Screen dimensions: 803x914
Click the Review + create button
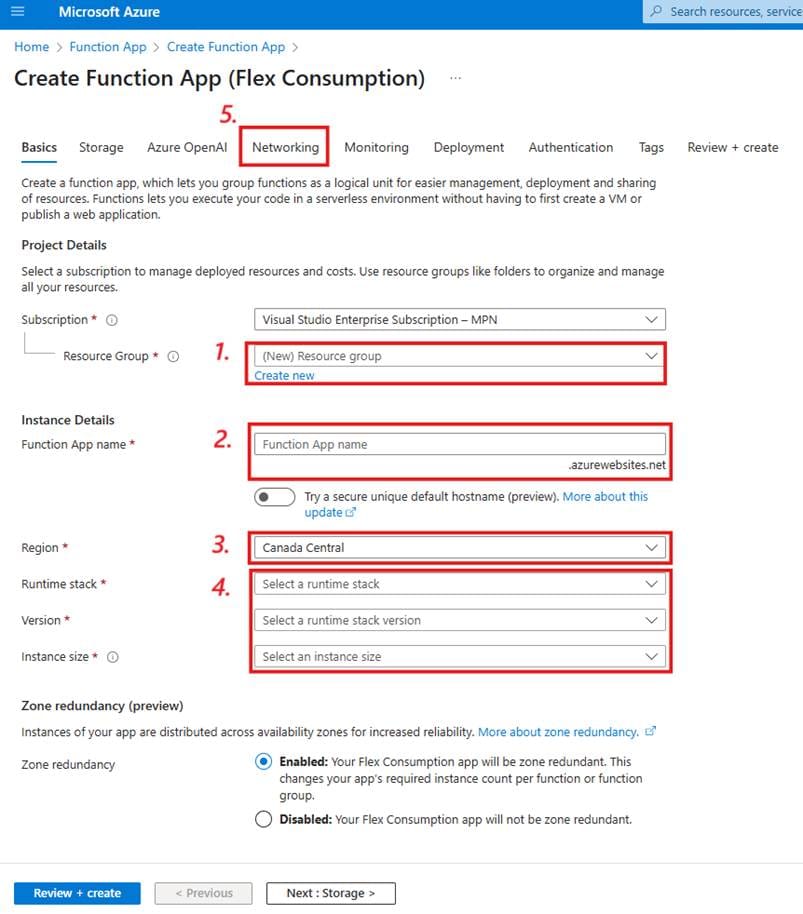point(77,893)
